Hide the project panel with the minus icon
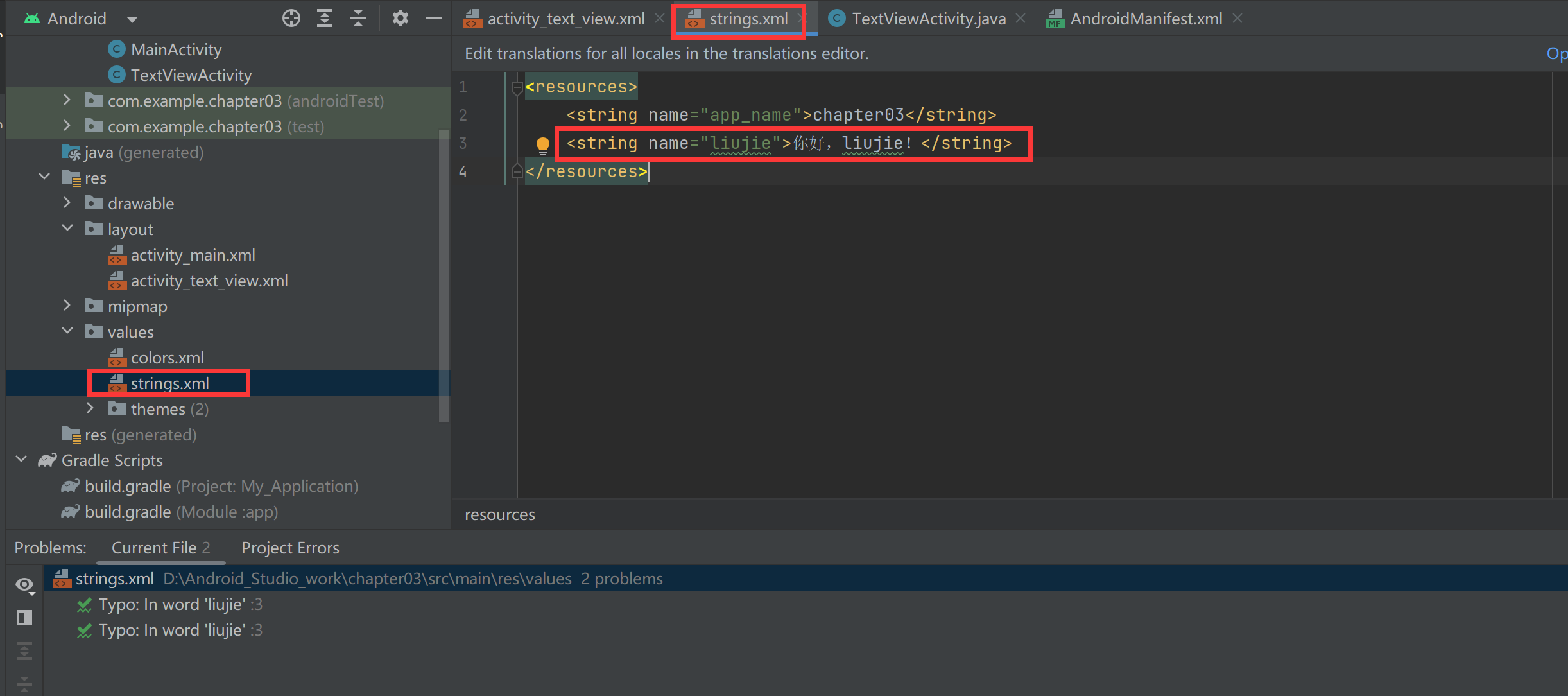1568x696 pixels. (x=434, y=19)
